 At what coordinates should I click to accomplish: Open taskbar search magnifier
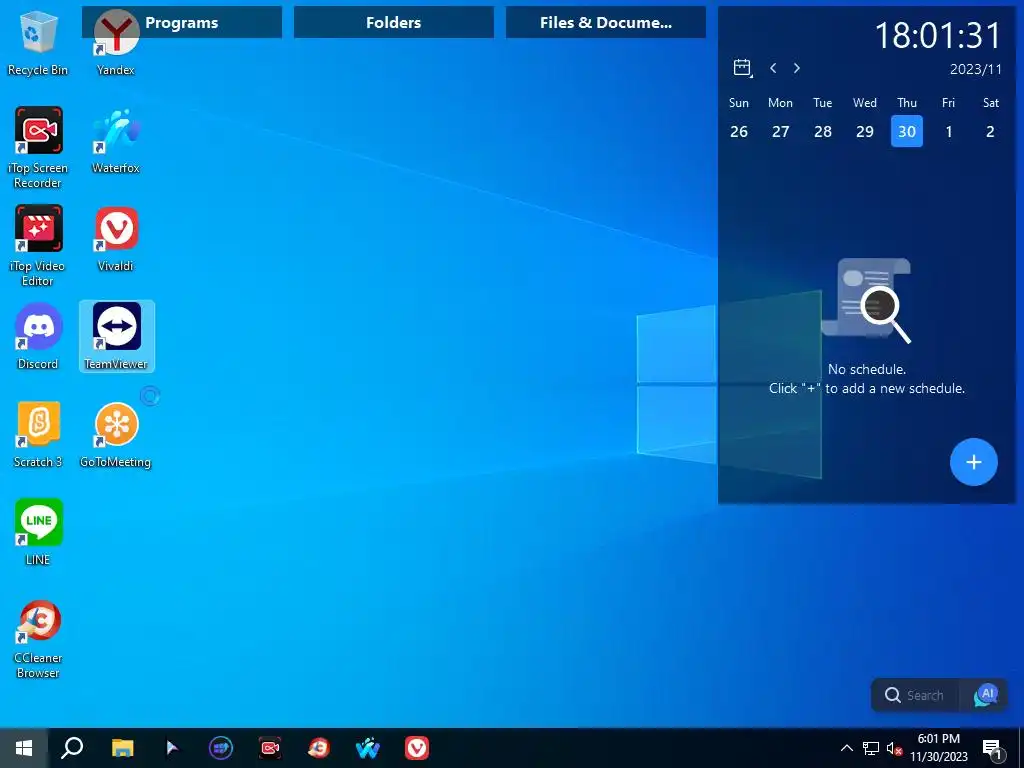(72, 748)
